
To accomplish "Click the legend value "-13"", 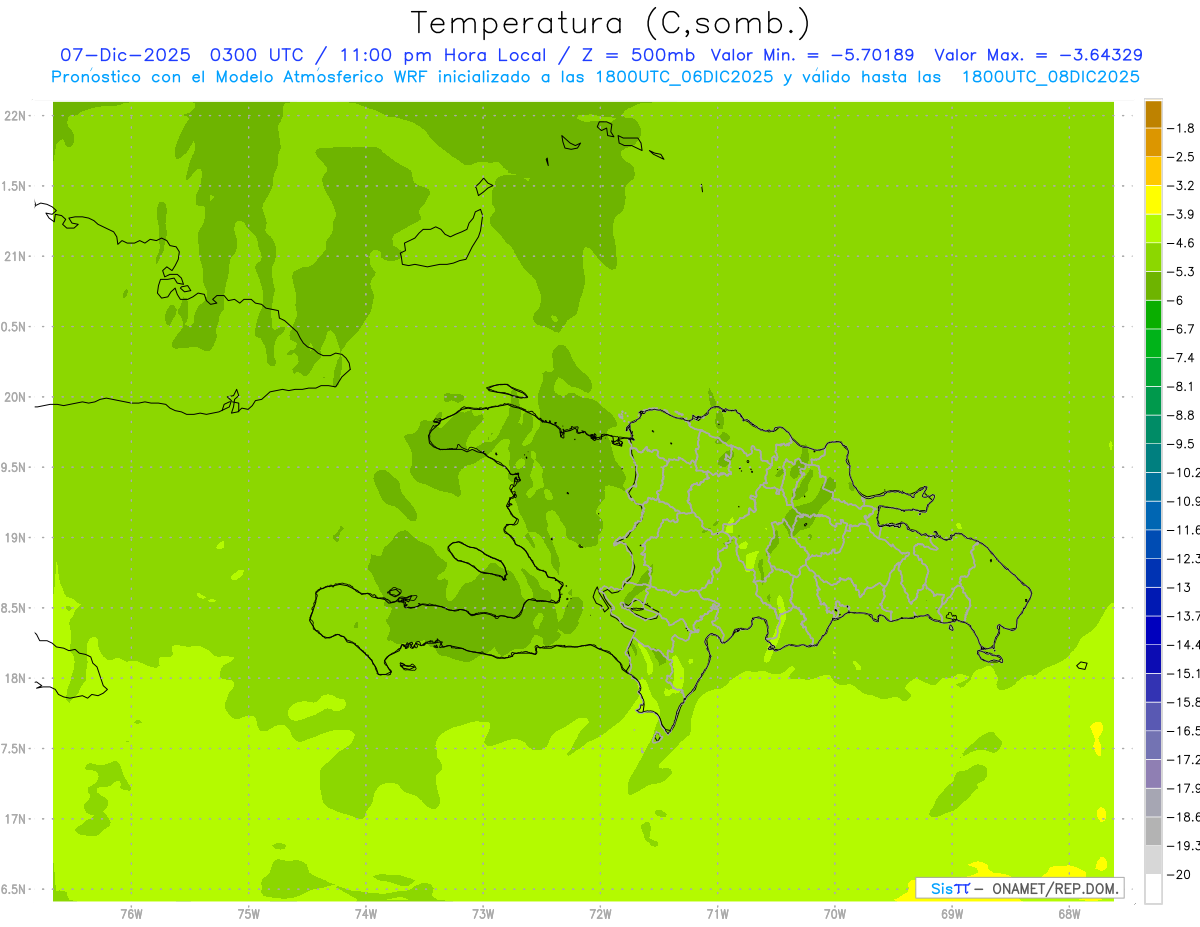I will point(1178,587).
